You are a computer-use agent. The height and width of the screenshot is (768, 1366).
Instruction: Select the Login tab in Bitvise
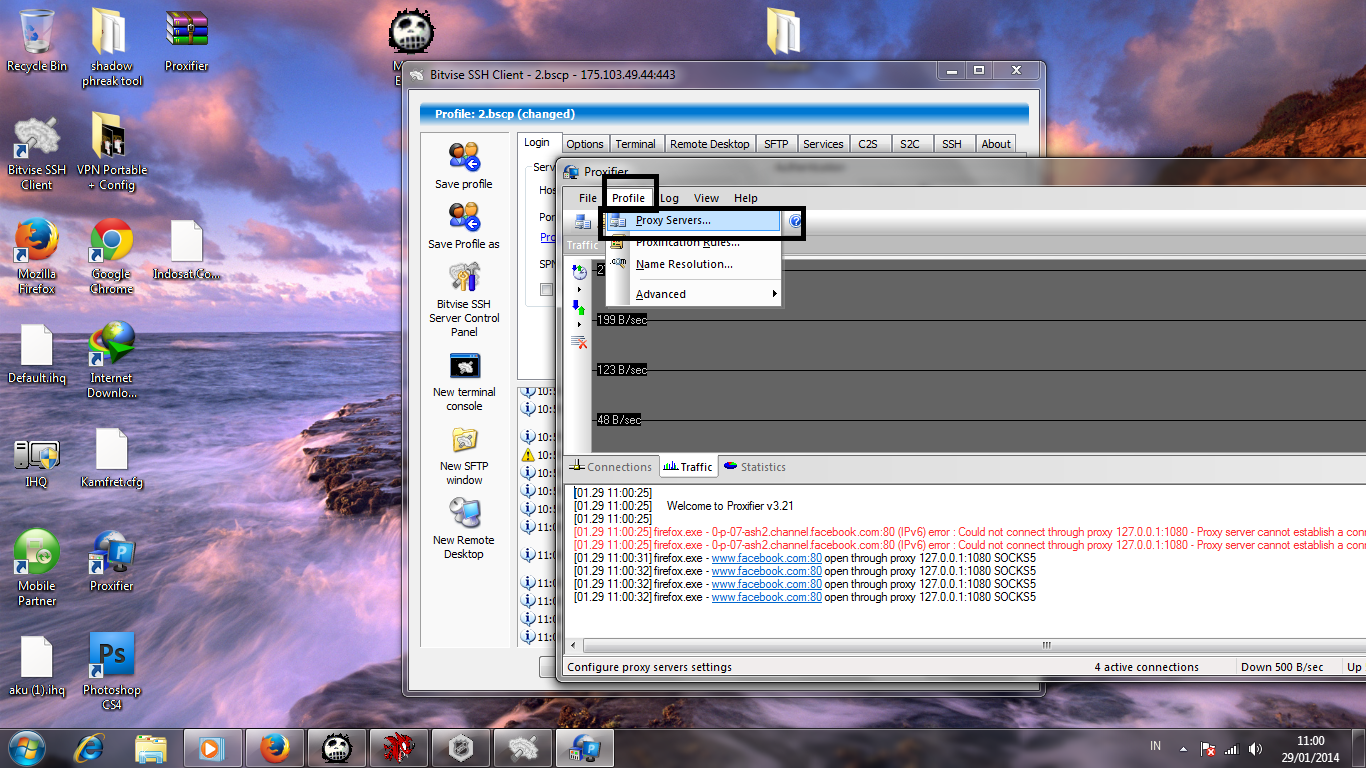tap(537, 143)
